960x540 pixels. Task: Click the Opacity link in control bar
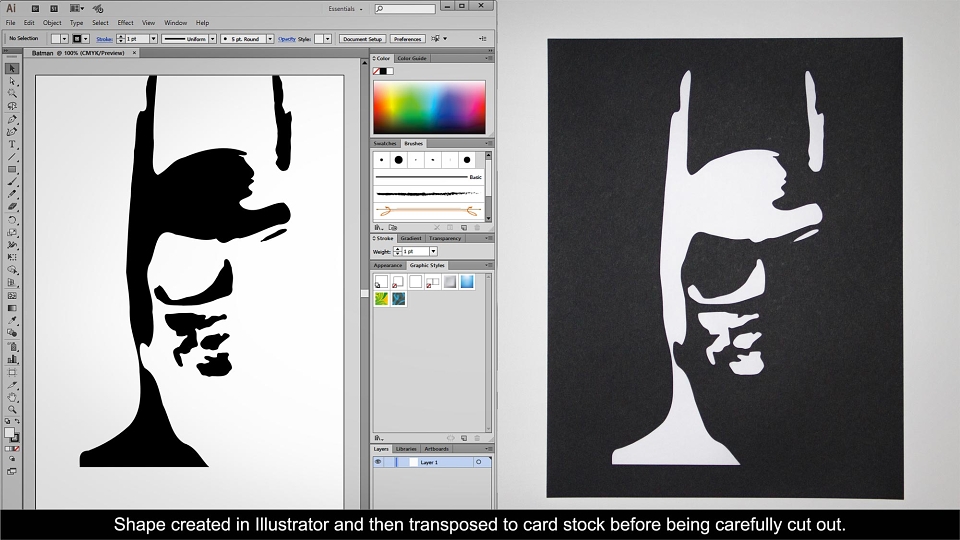(x=287, y=39)
